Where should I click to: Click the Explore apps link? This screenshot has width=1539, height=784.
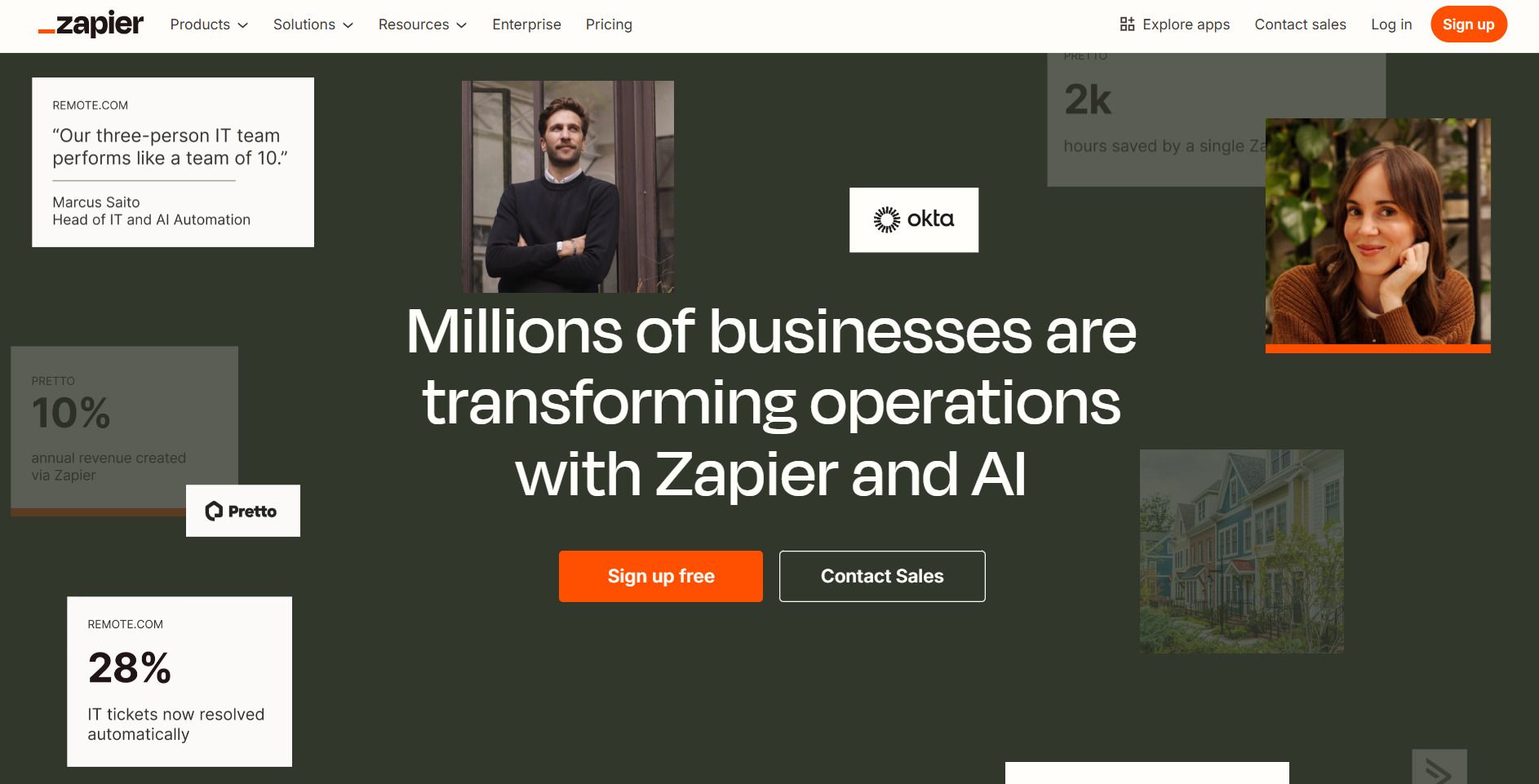(x=1175, y=24)
